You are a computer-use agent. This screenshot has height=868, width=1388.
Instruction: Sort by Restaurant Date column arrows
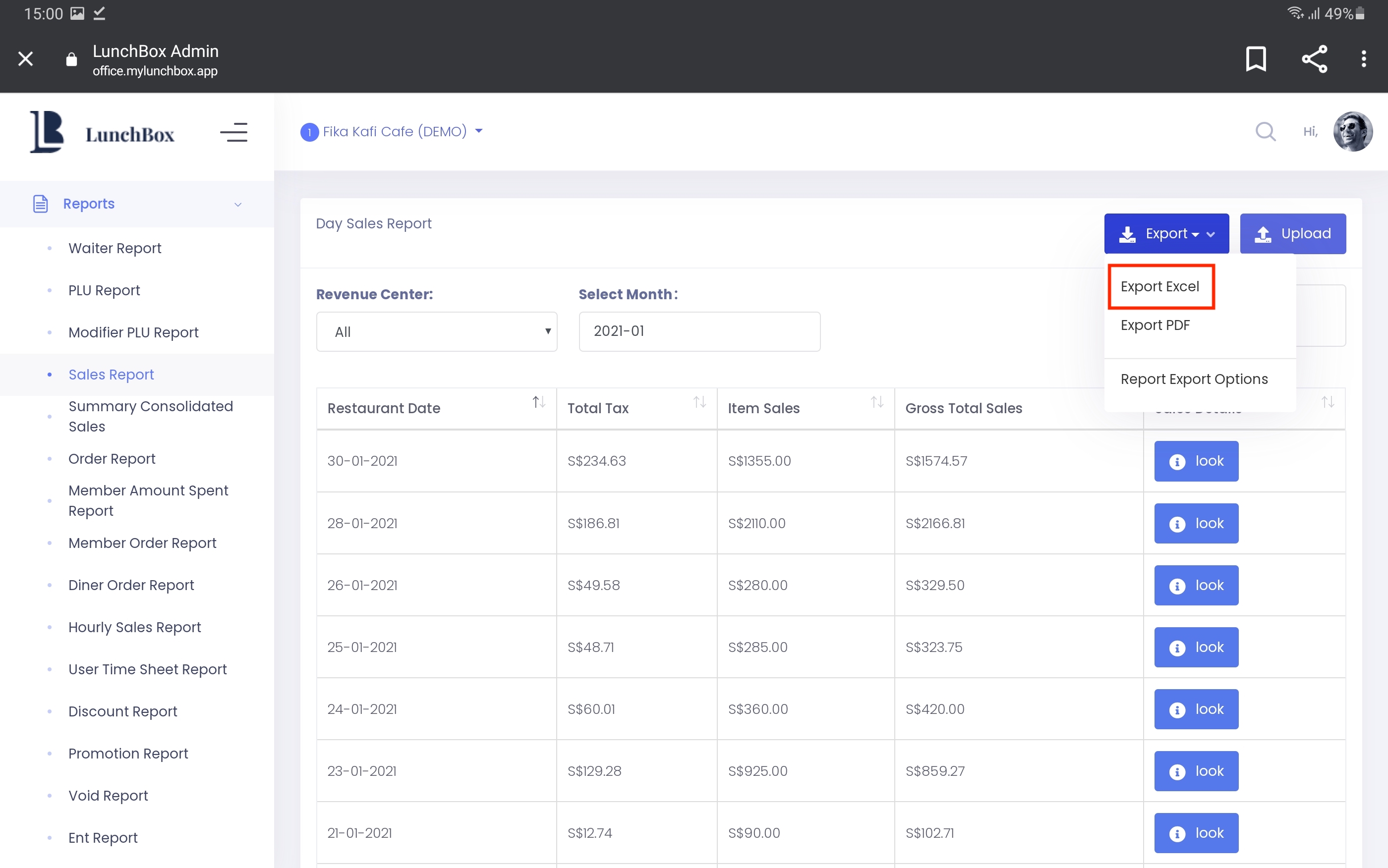(x=538, y=402)
